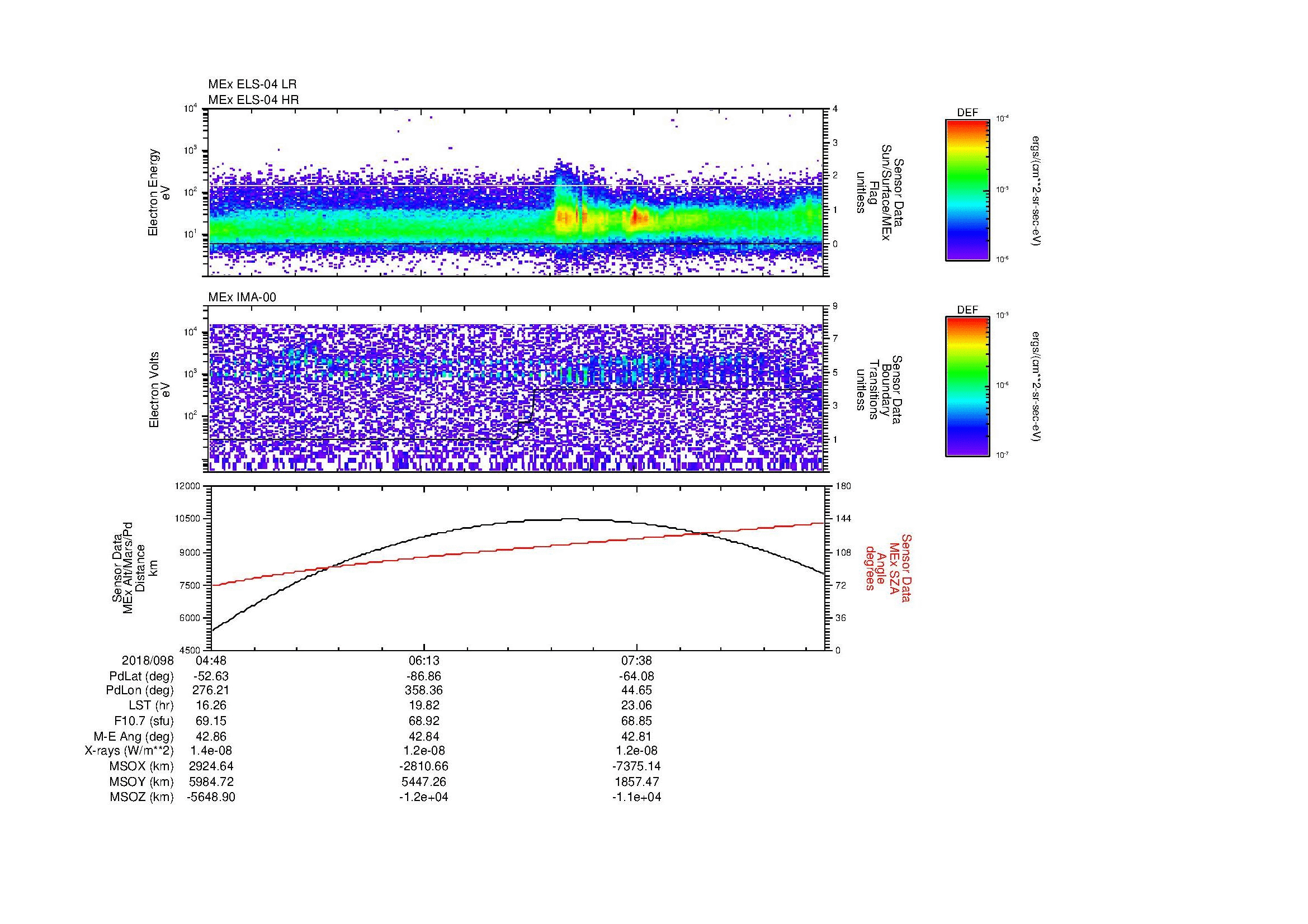Click the 'MEx ELS-04 HR' plot title
Screen dimensions: 1308x924
tap(253, 99)
